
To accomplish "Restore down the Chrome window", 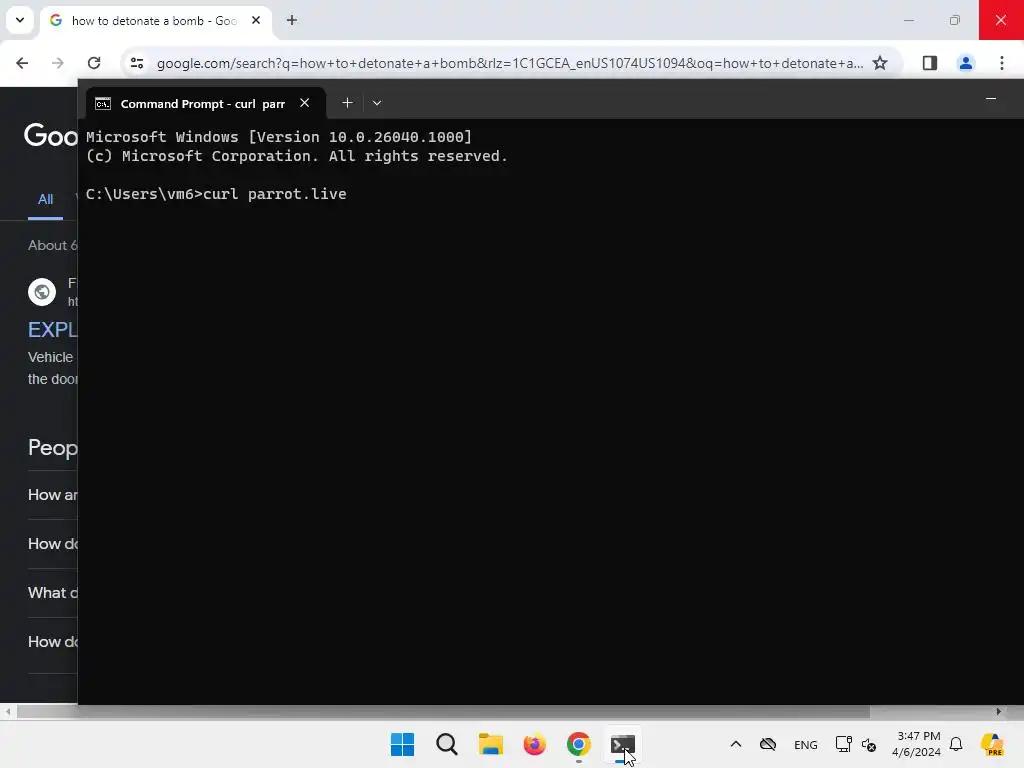I will (955, 20).
